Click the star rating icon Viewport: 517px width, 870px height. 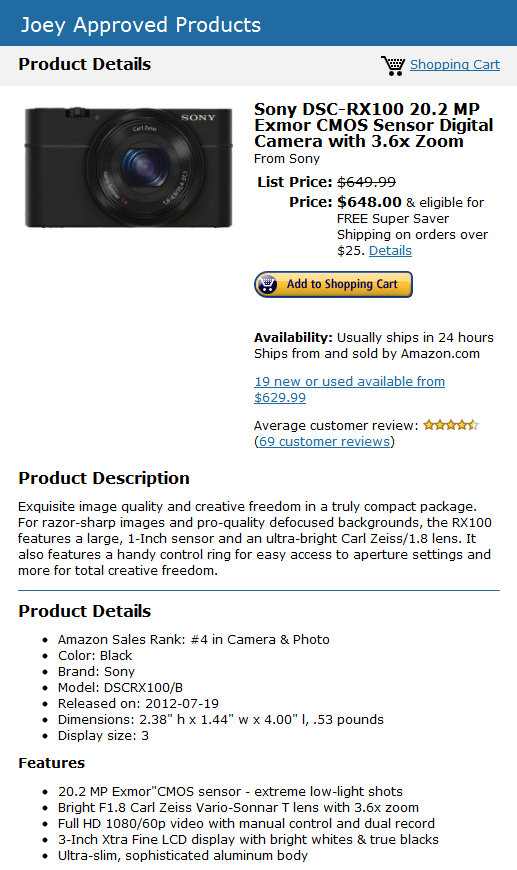click(450, 425)
